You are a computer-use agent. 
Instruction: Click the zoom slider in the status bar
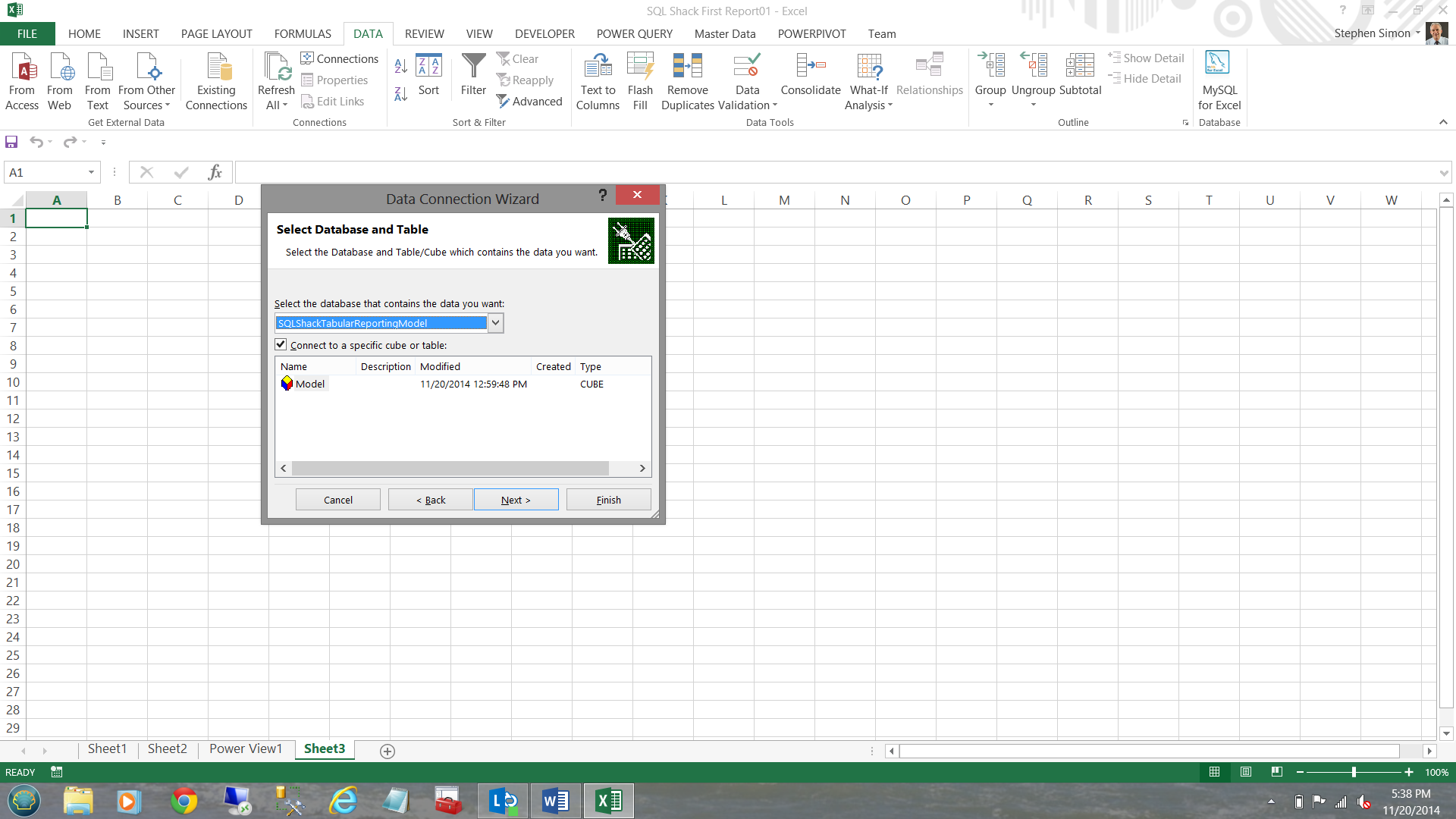[1354, 772]
